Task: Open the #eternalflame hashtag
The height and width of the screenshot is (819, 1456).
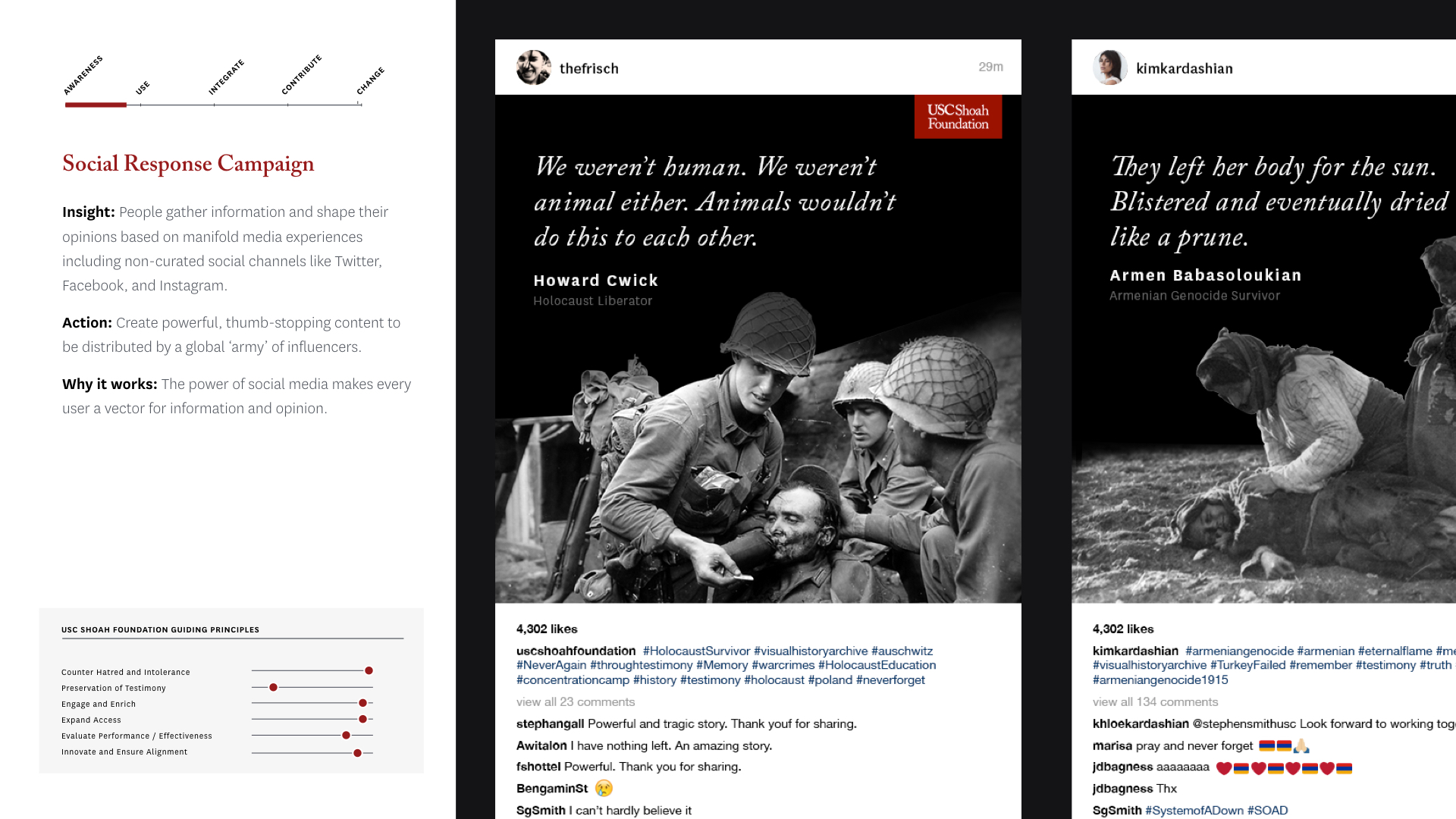Action: pyautogui.click(x=1395, y=651)
